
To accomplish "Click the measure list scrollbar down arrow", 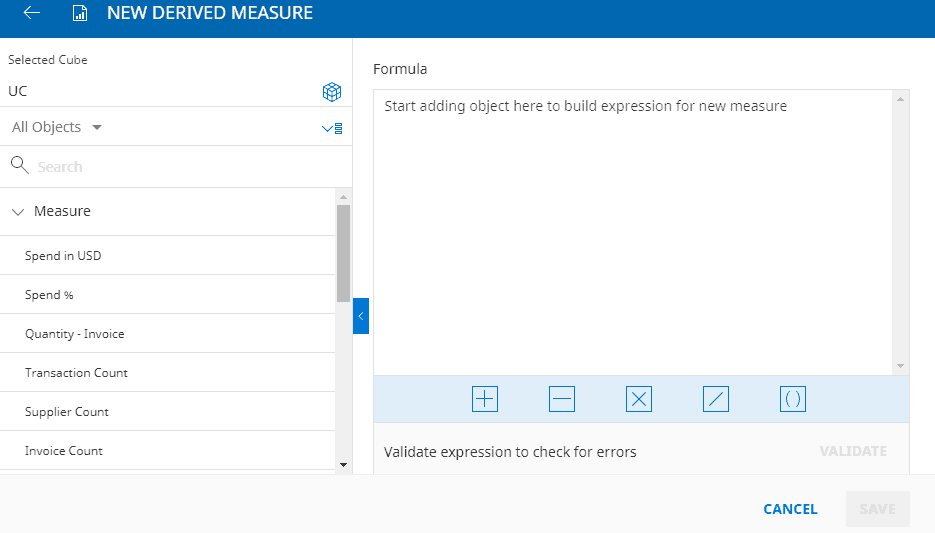I will [343, 464].
